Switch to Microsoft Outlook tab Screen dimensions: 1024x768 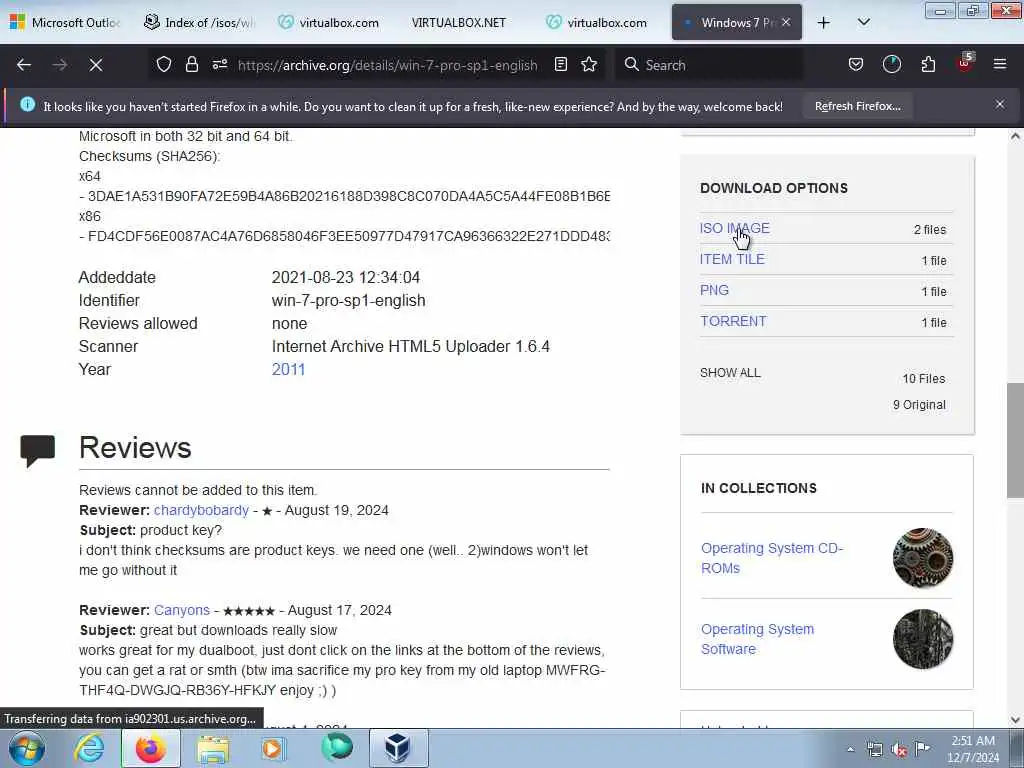tap(65, 23)
